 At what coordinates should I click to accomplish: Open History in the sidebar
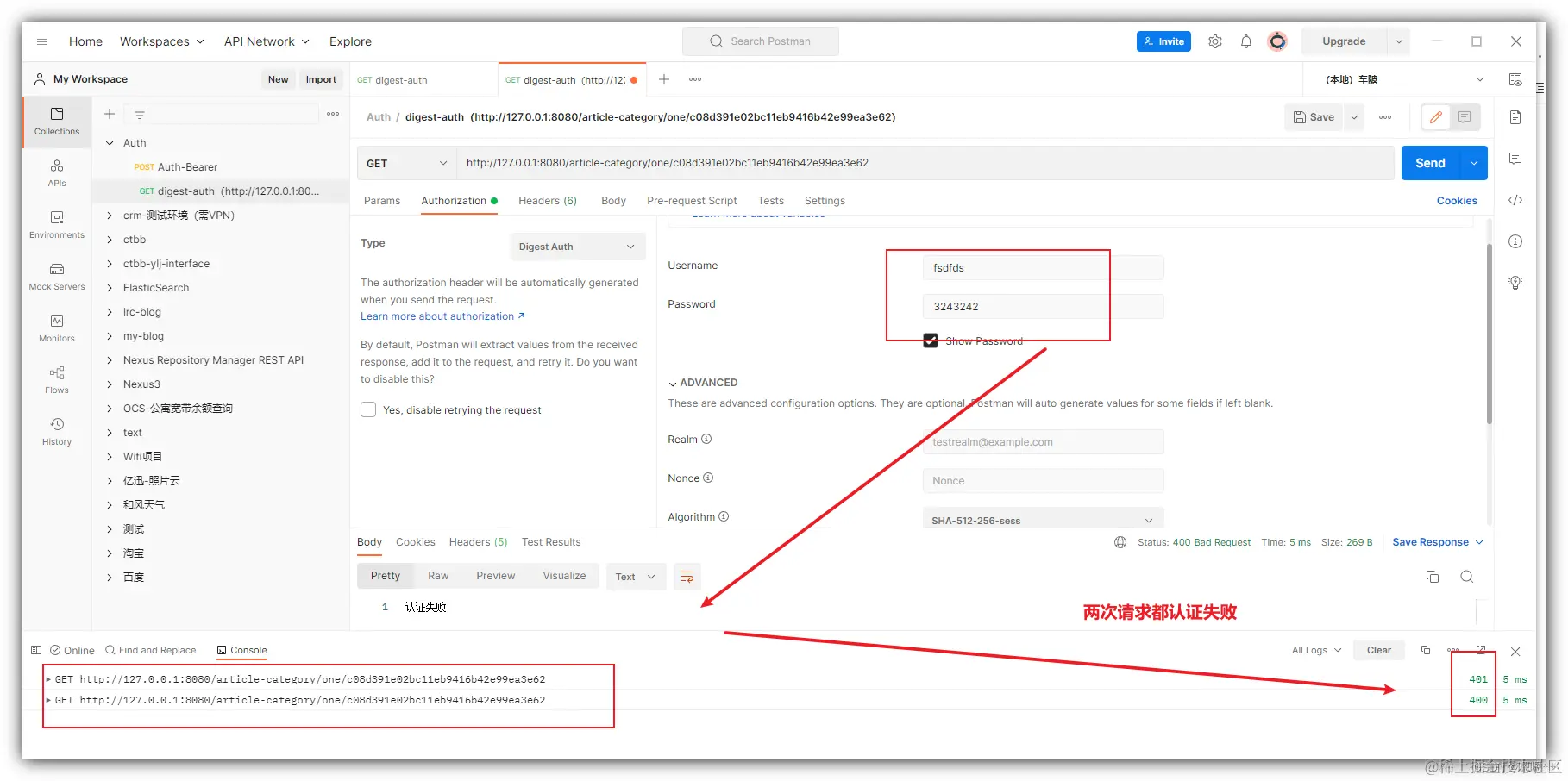pos(57,431)
